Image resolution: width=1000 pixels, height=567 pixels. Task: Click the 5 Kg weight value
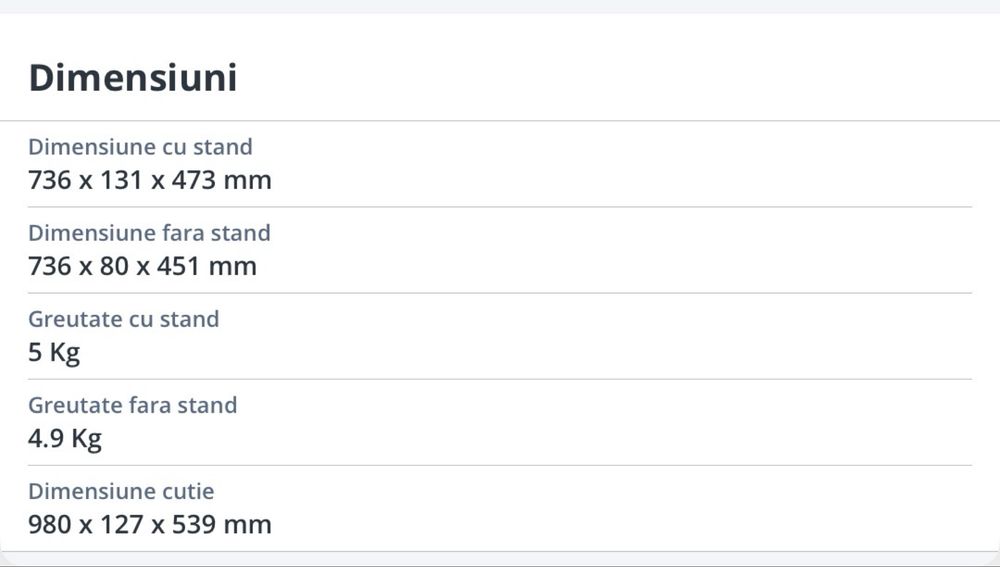point(54,353)
